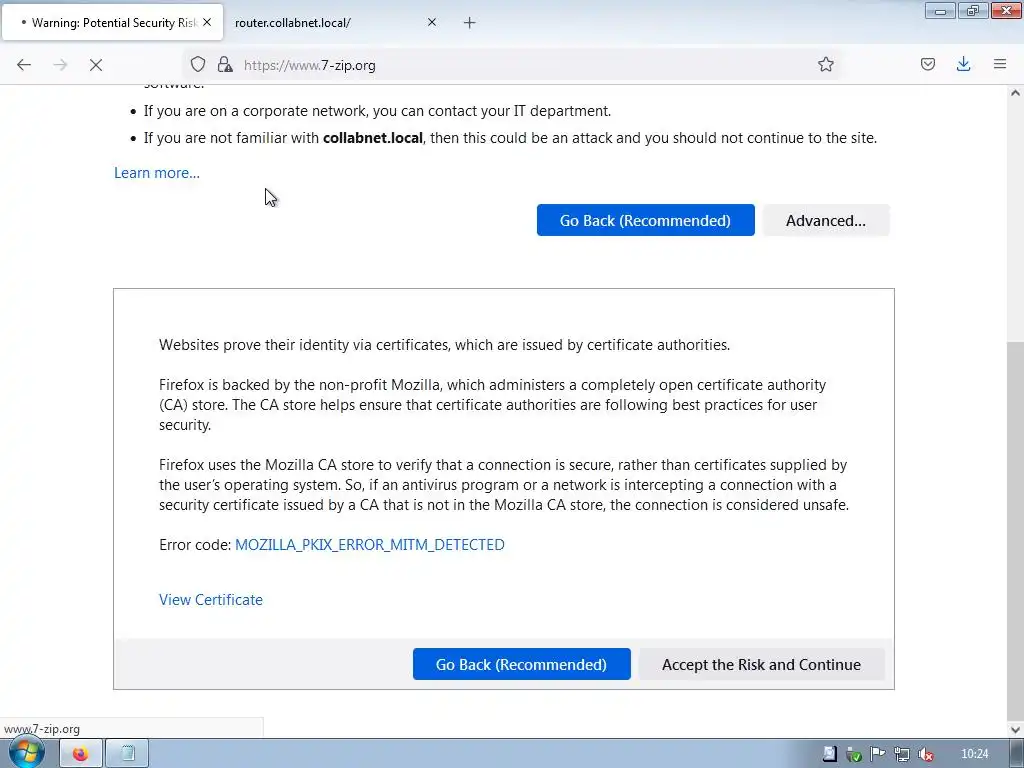Restore down the Firefox window
Viewport: 1024px width, 768px height.
point(972,11)
